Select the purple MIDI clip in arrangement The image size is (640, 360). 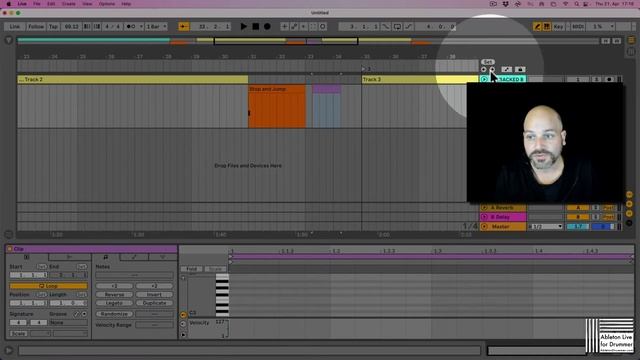[x=326, y=106]
